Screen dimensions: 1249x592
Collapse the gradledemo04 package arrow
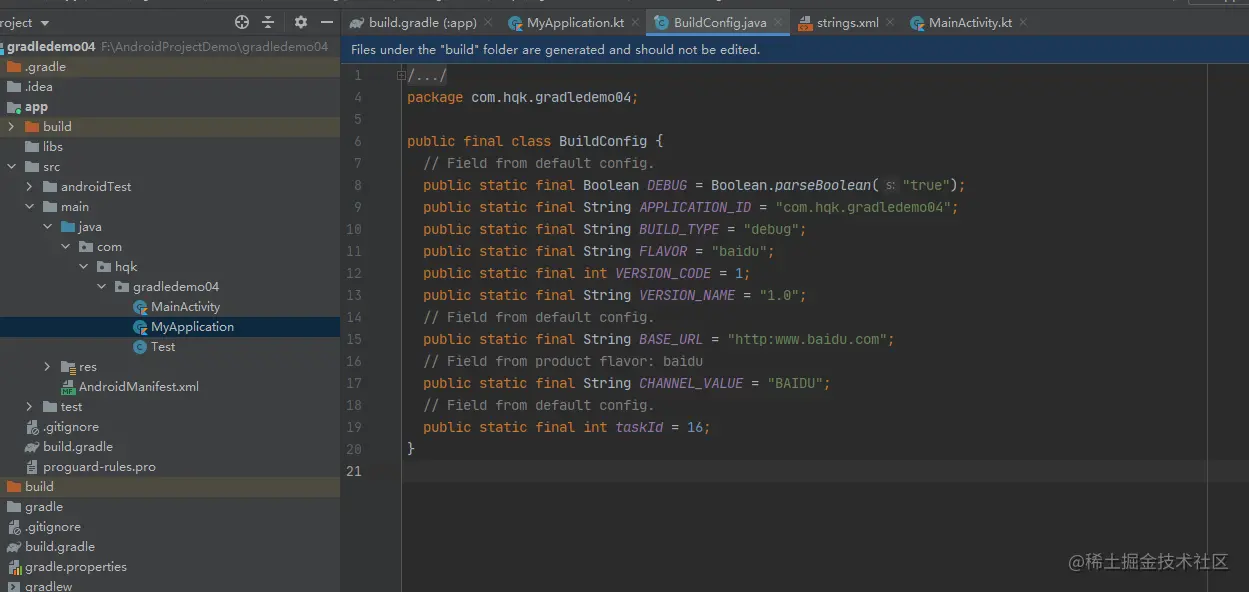[101, 287]
